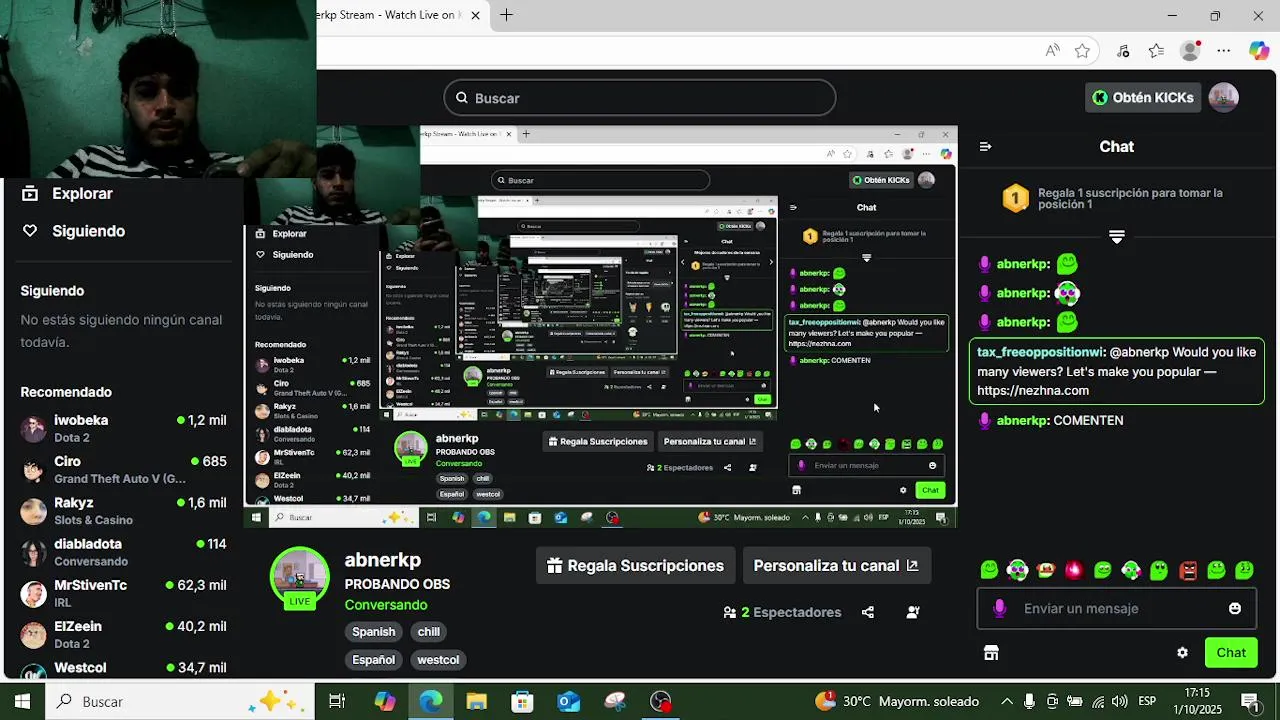Image resolution: width=1280 pixels, height=720 pixels.
Task: Open the Explorar sidebar item
Action: pyautogui.click(x=68, y=194)
